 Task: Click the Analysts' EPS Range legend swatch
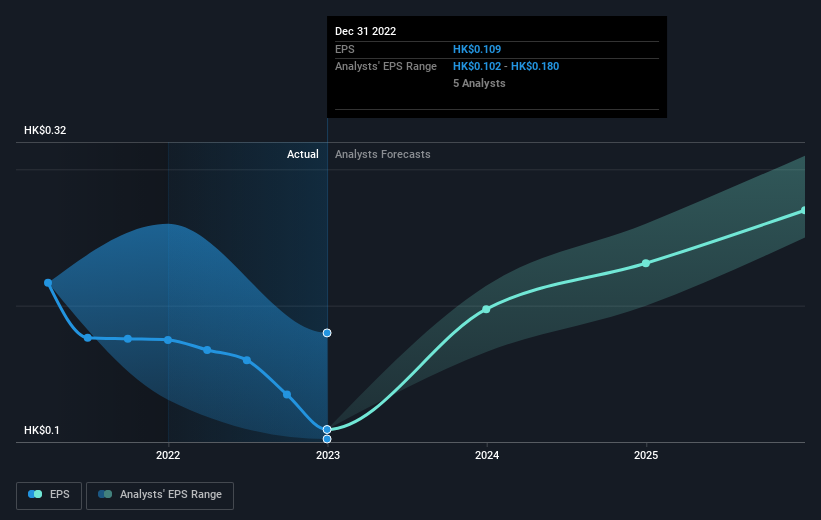click(x=105, y=494)
